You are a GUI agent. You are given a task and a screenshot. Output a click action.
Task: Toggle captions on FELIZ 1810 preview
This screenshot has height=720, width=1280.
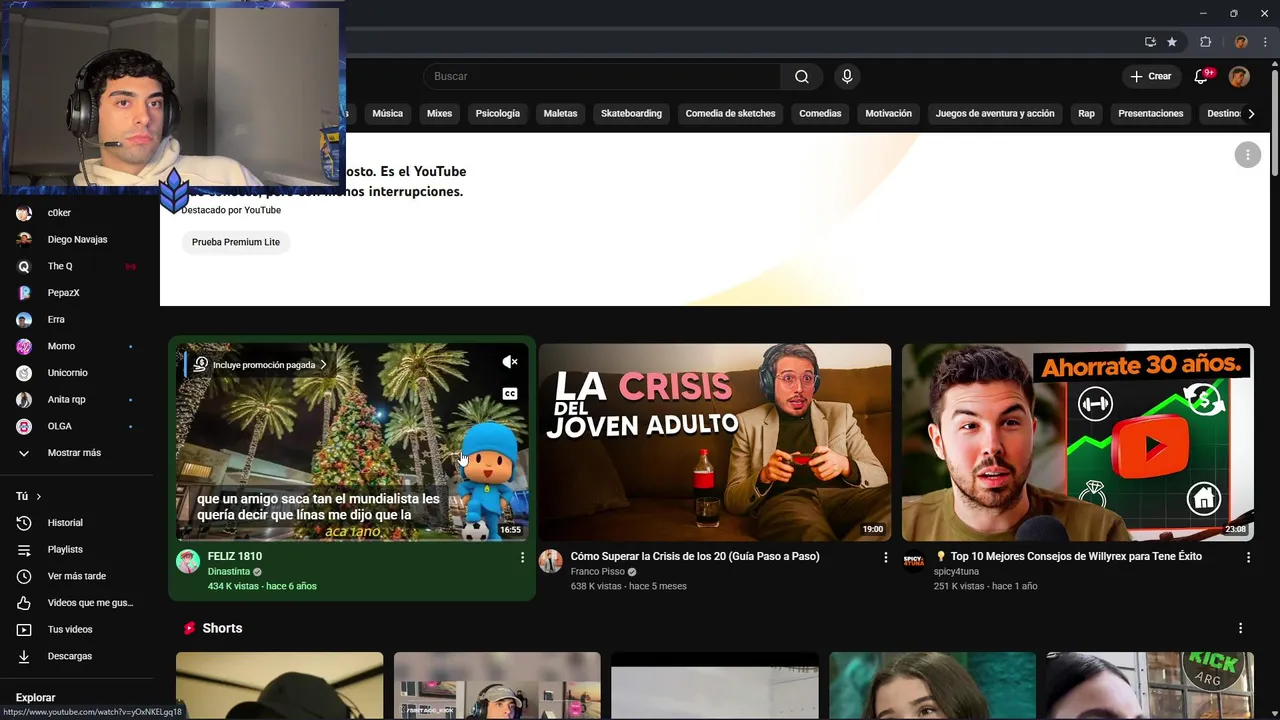(510, 394)
